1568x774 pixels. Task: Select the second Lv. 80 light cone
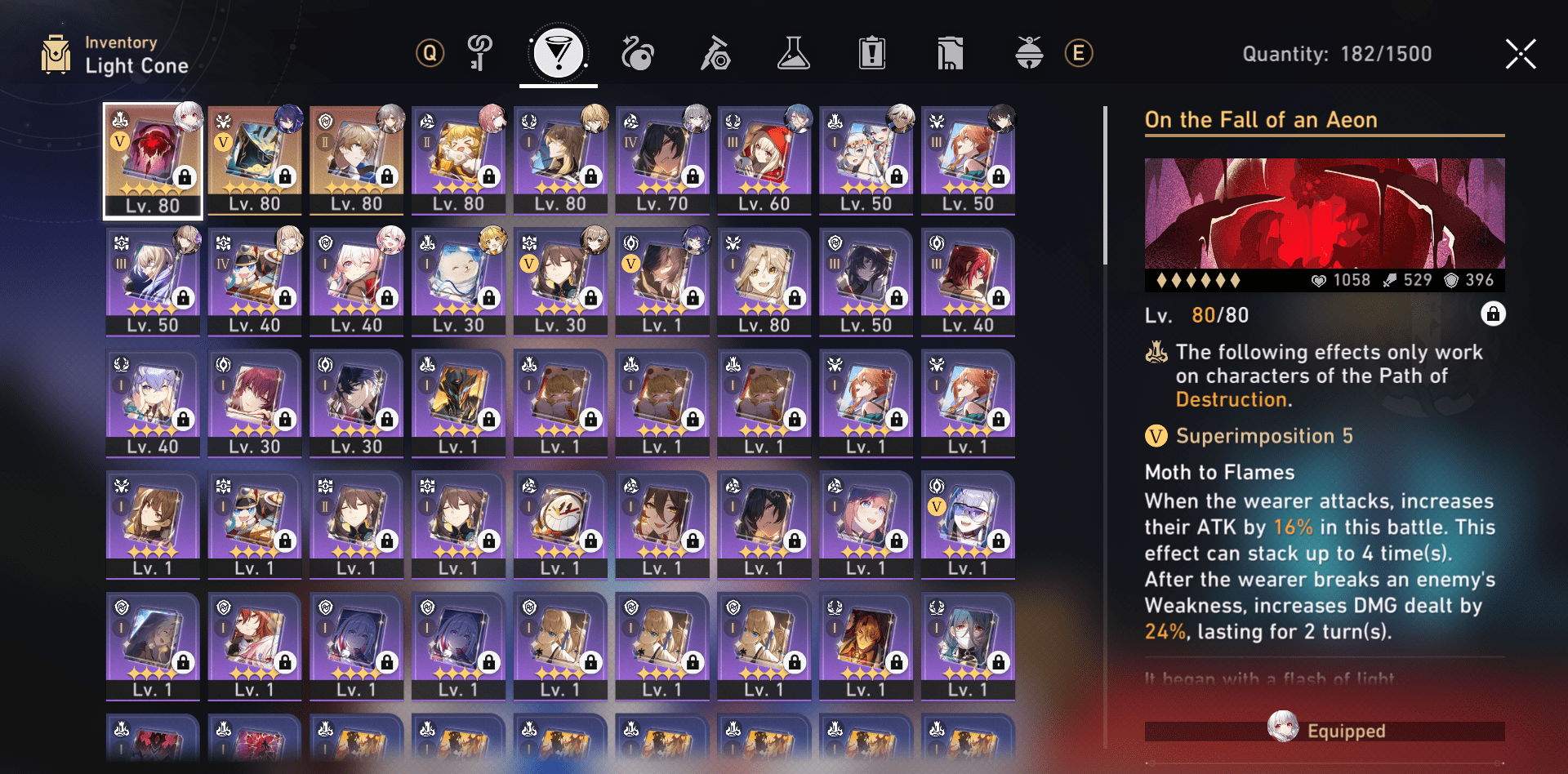pyautogui.click(x=255, y=161)
